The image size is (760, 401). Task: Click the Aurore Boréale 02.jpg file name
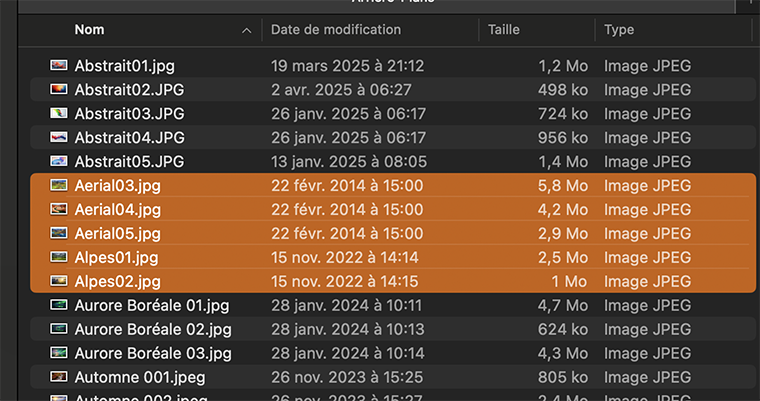[153, 330]
